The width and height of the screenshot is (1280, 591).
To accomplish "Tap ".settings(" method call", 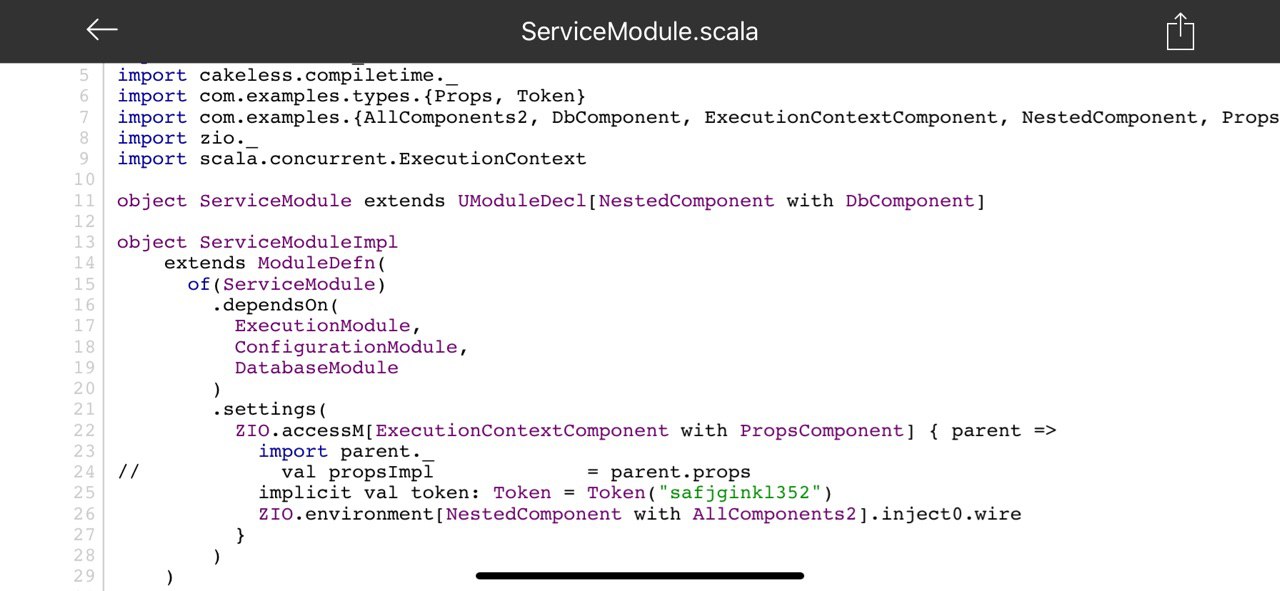I will coord(270,410).
